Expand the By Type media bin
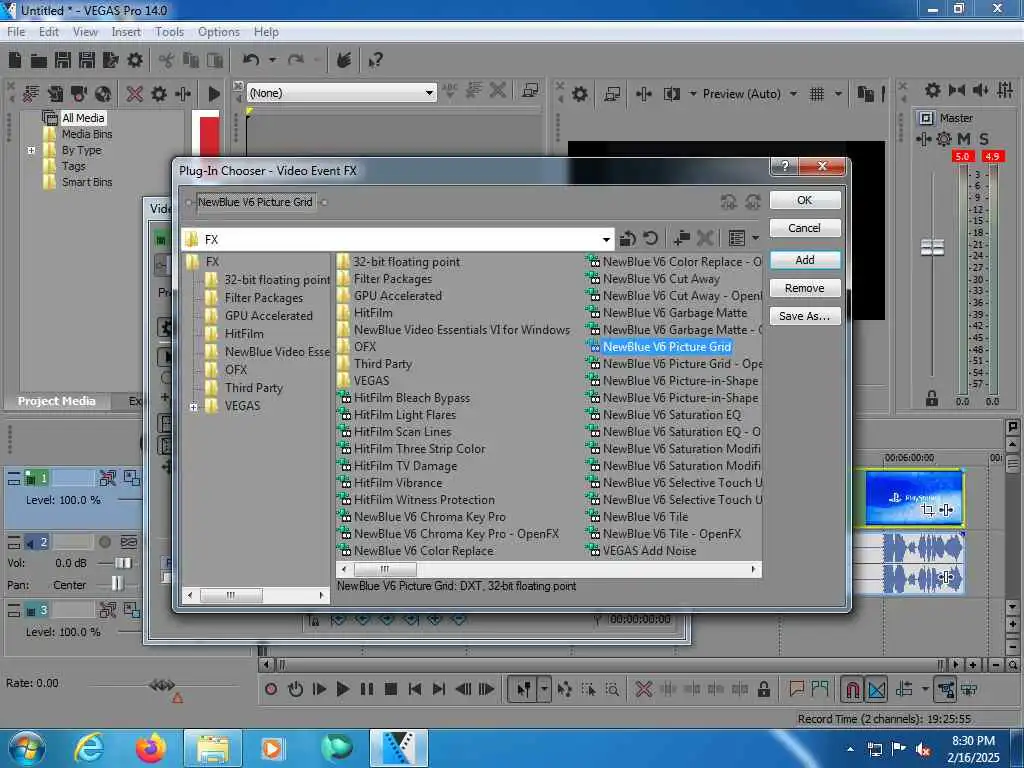Screen dimensions: 1024x768 tap(31, 150)
